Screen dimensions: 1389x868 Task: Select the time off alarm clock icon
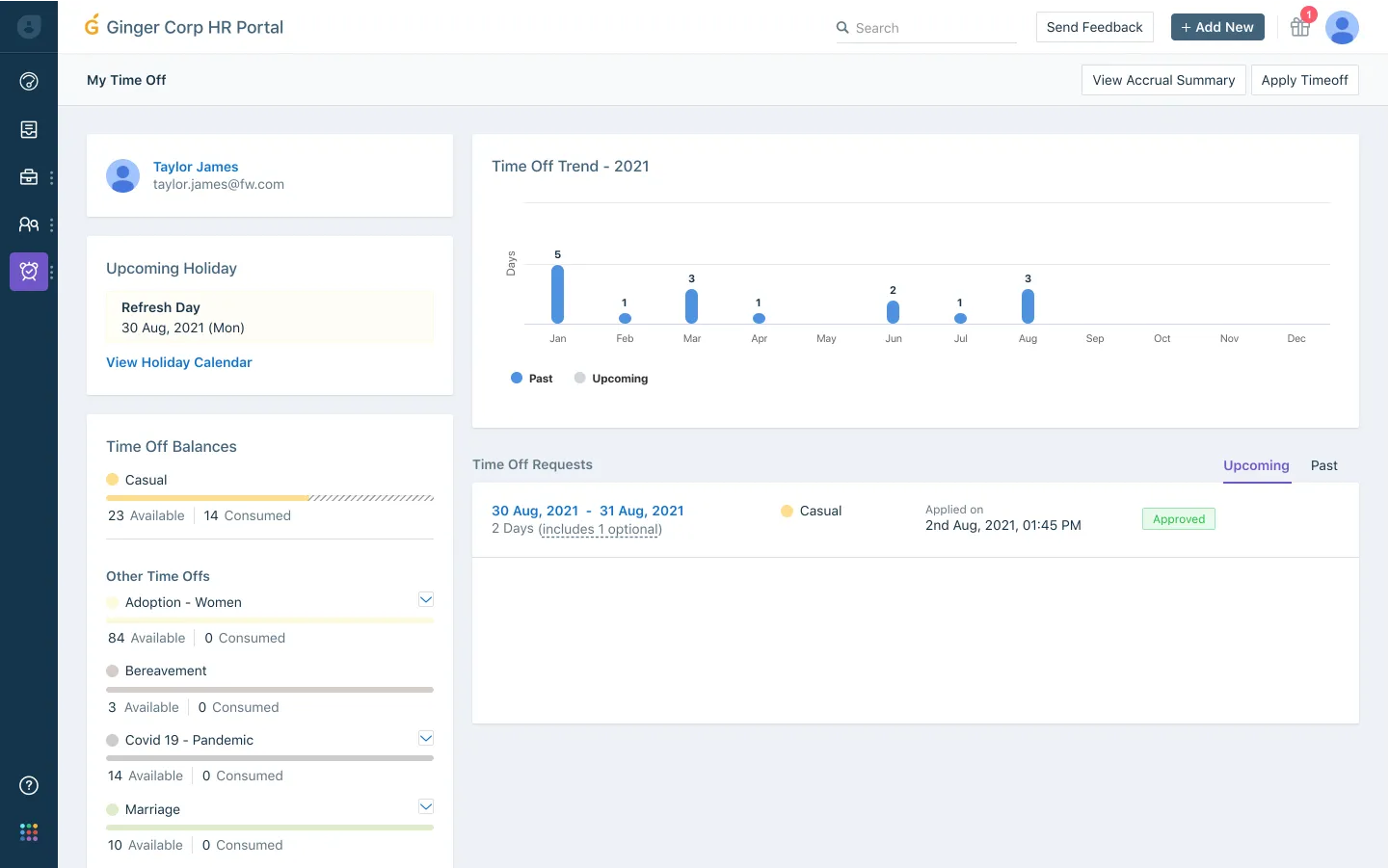click(29, 272)
